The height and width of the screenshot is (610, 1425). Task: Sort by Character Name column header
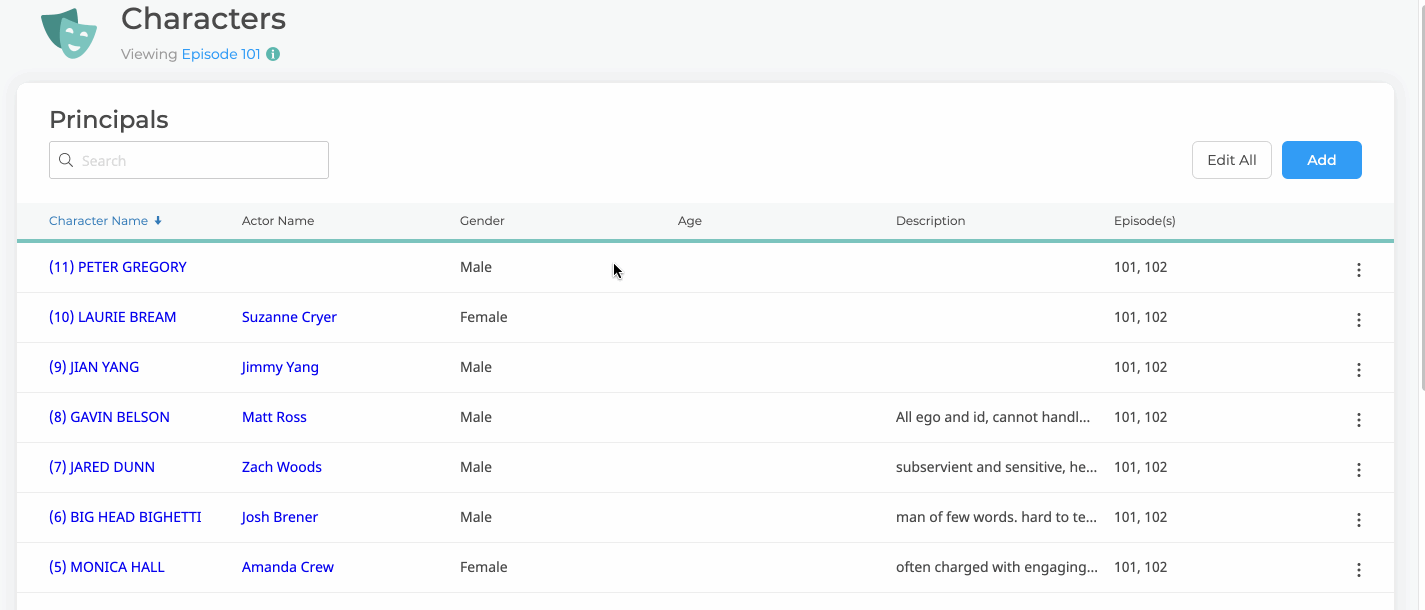98,221
